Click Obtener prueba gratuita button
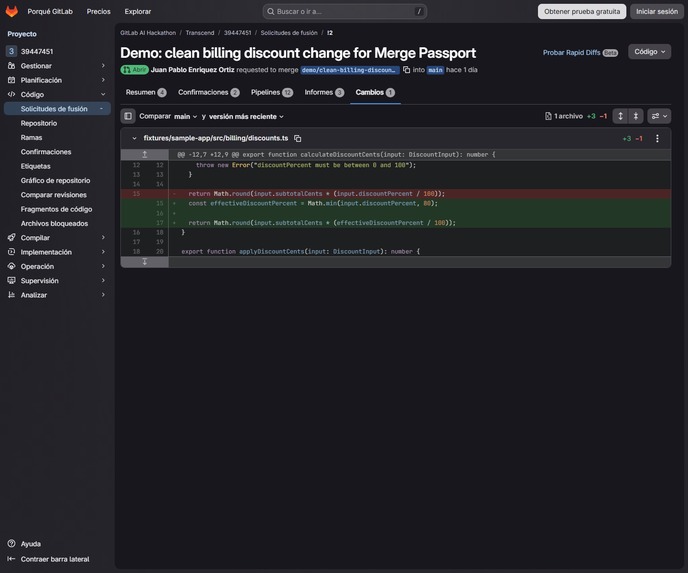688x573 pixels. pos(582,11)
